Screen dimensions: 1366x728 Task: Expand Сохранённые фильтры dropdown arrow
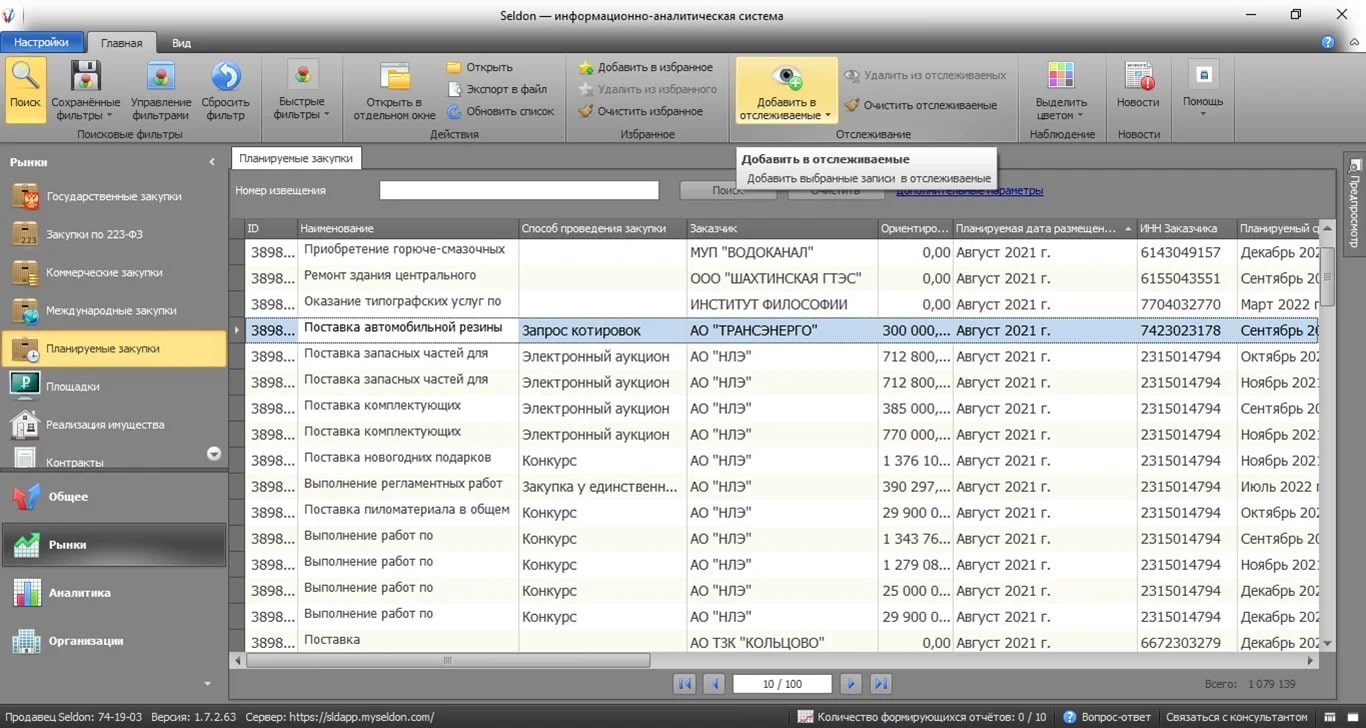click(x=110, y=115)
